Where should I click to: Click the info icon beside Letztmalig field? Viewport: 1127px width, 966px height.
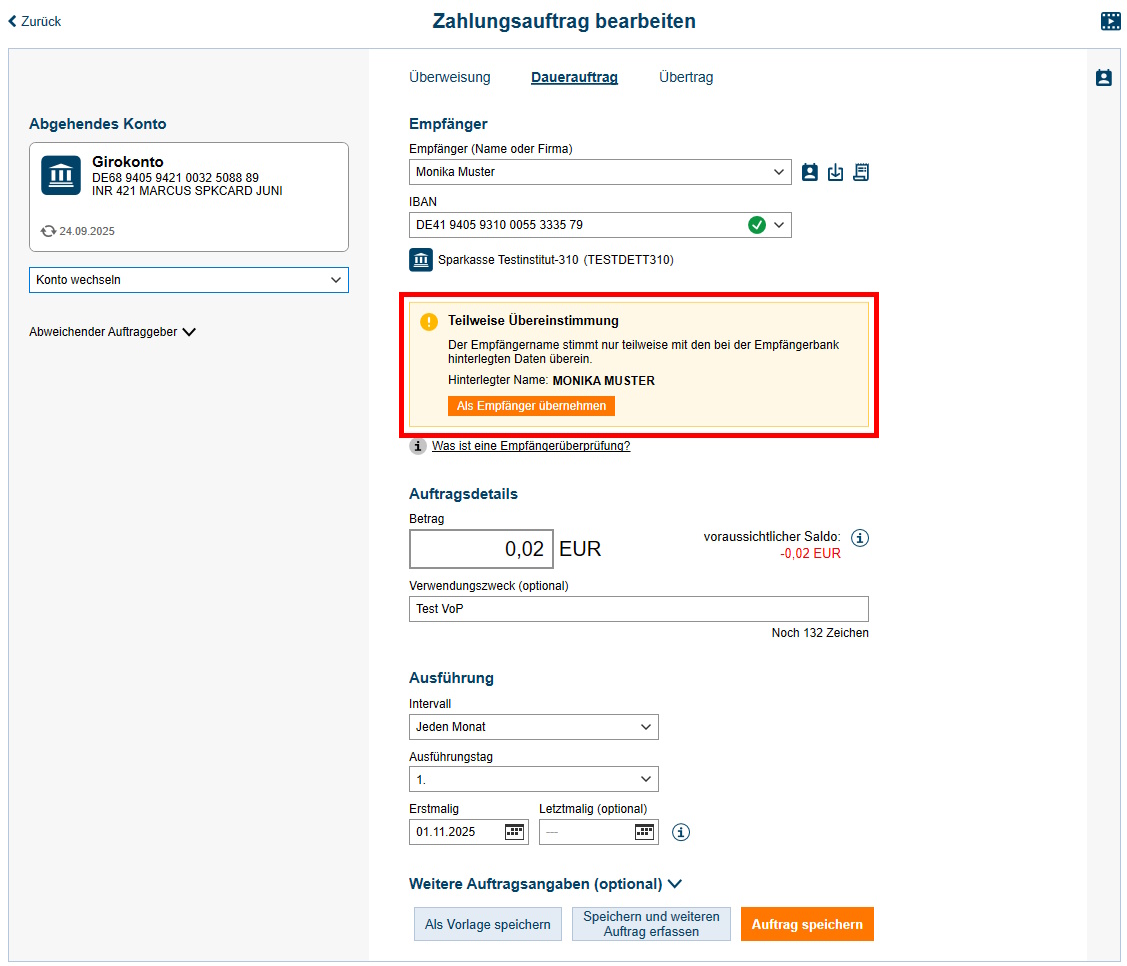681,832
